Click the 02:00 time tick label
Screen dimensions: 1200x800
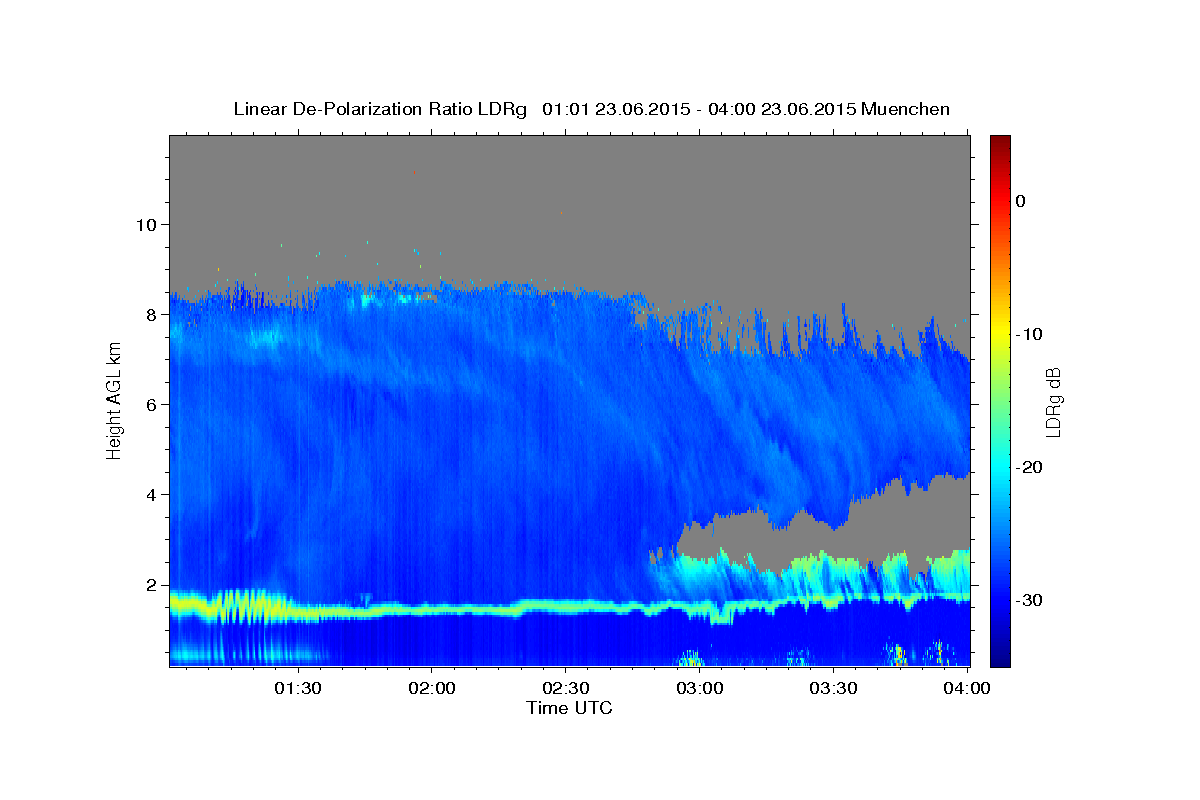432,689
